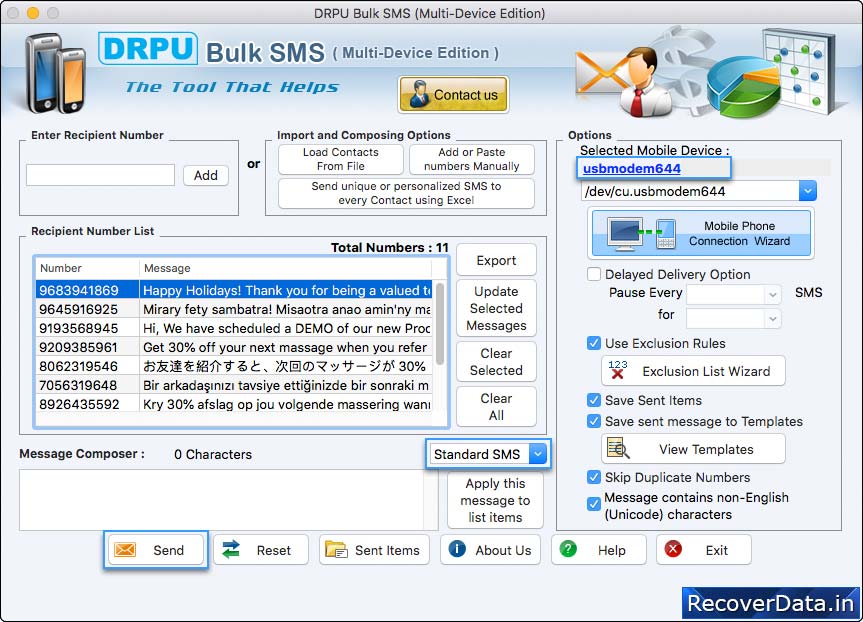Click the computer-phone connection wizard icon
The width and height of the screenshot is (863, 622).
tap(641, 233)
